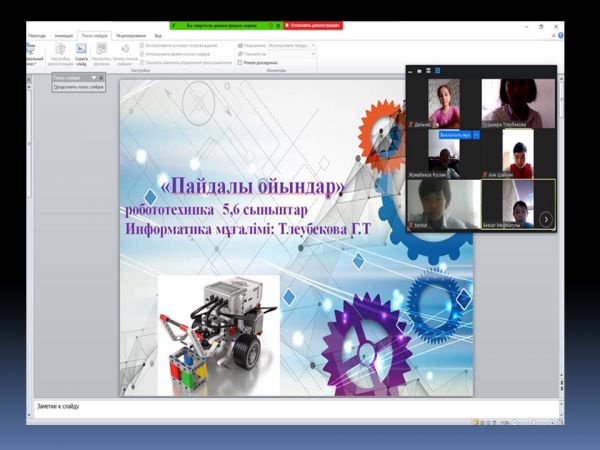Toggle 'Использовать время показа слайдов' checkbox
This screenshot has width=600, height=450.
click(x=144, y=53)
